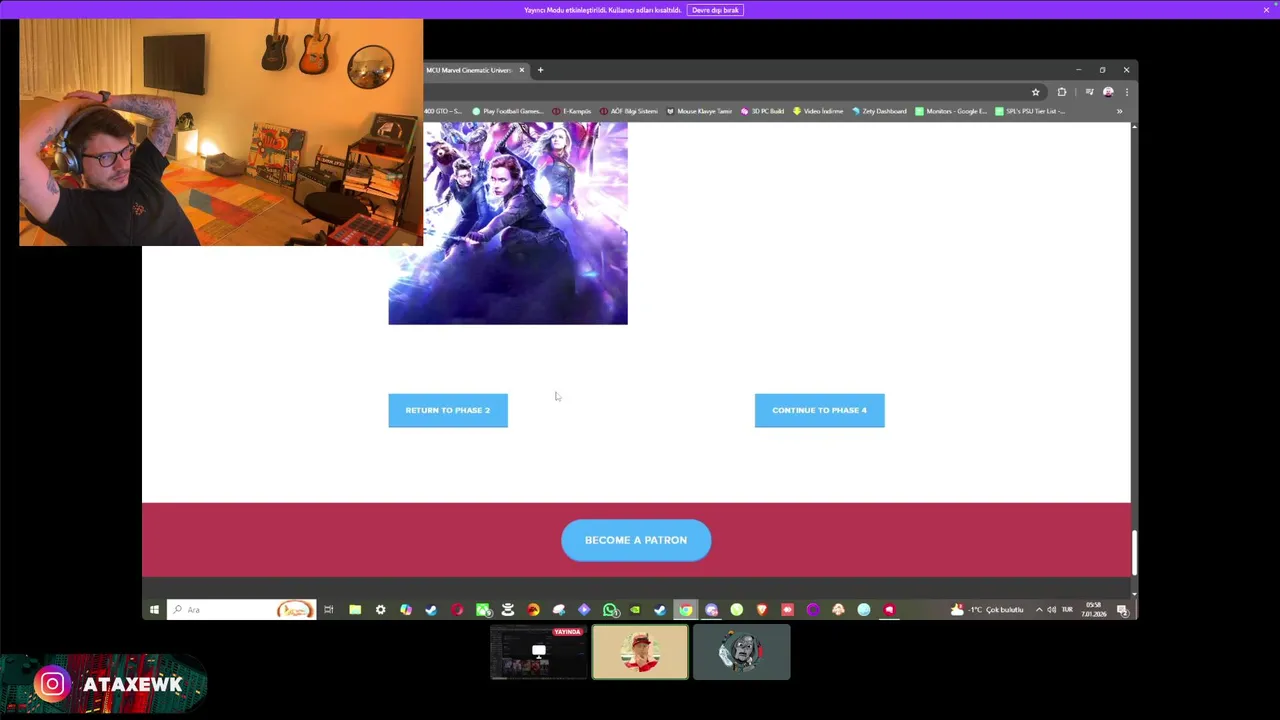Open Settings gear on the taskbar

pyautogui.click(x=380, y=610)
